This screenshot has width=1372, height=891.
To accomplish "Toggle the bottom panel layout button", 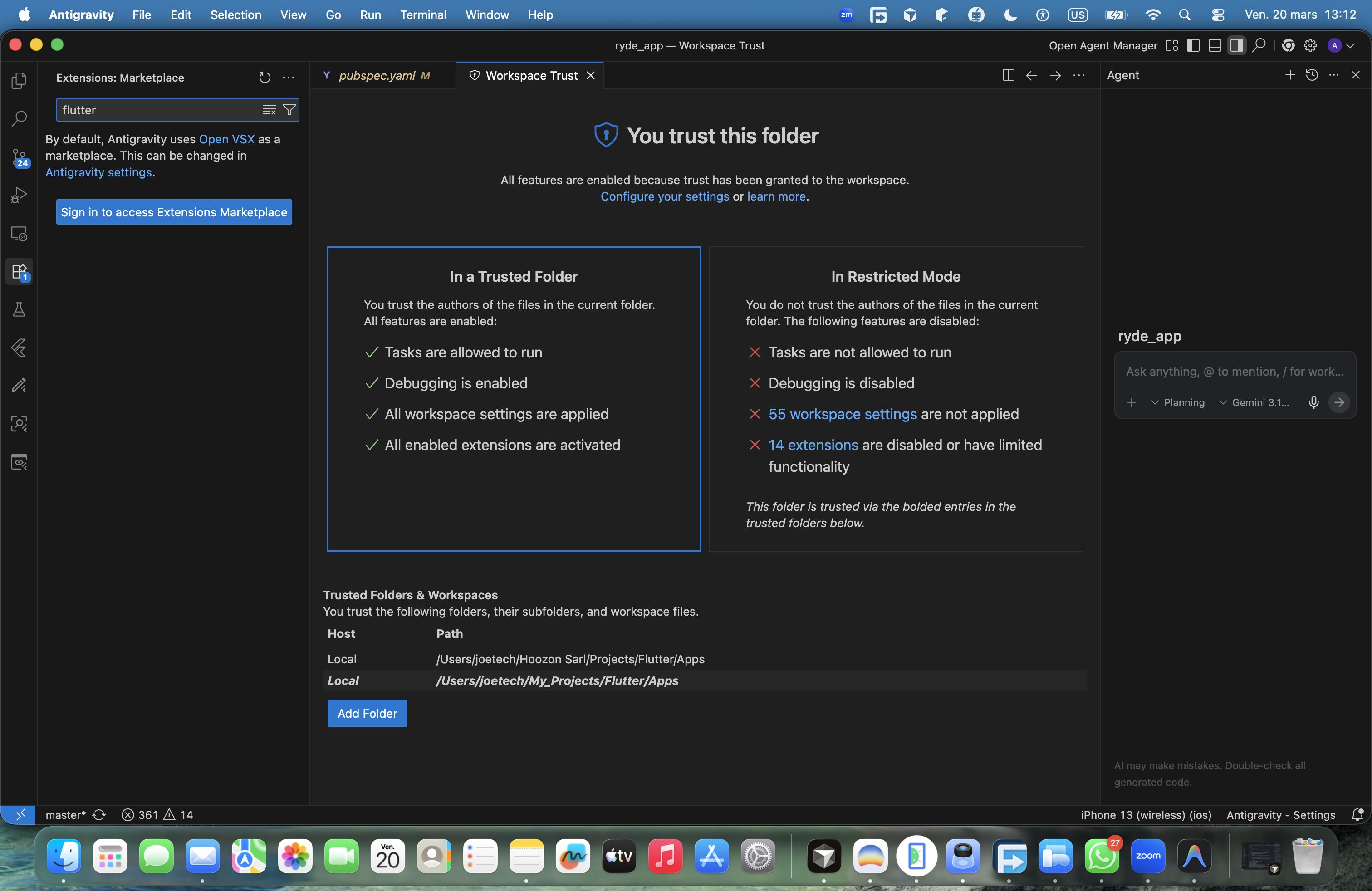I will (1215, 45).
